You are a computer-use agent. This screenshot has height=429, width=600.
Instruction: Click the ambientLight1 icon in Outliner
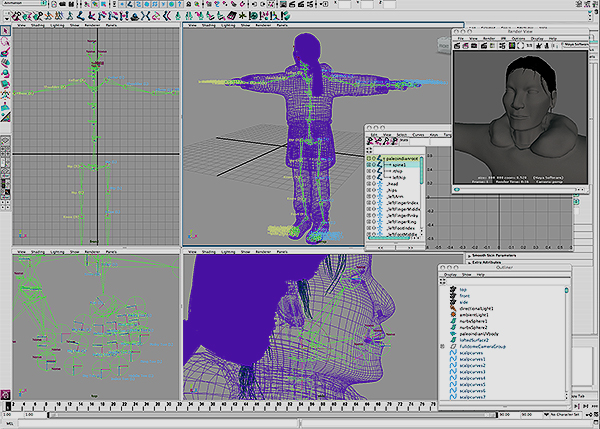click(x=453, y=315)
